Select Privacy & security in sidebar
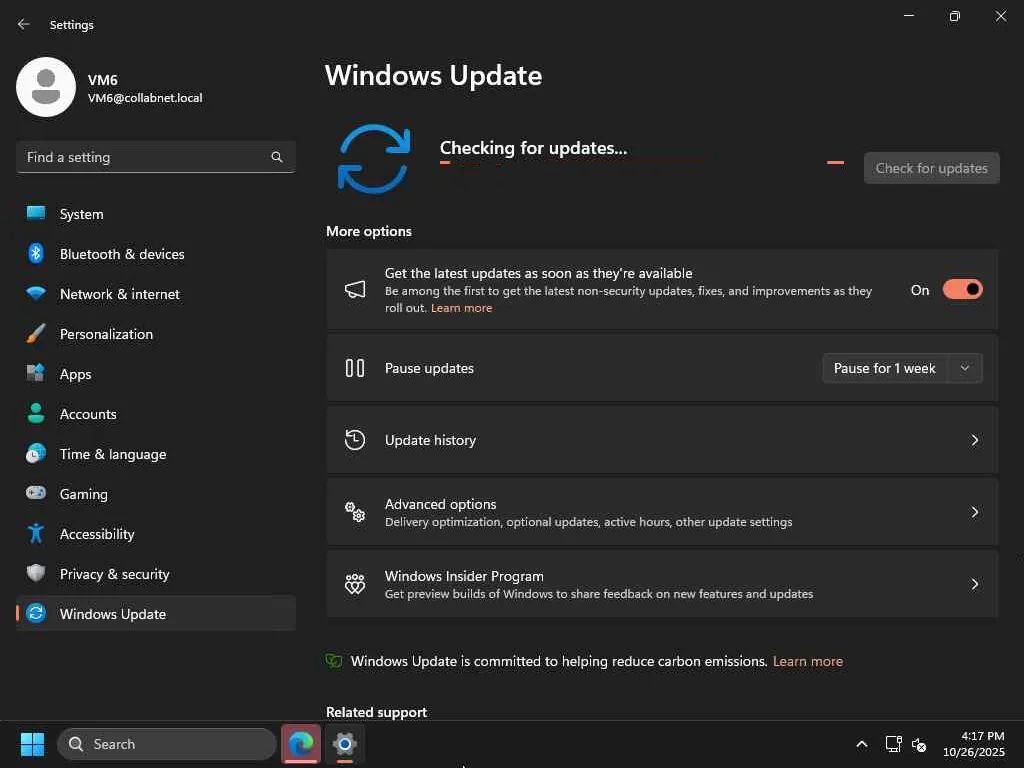The height and width of the screenshot is (768, 1024). pos(114,574)
